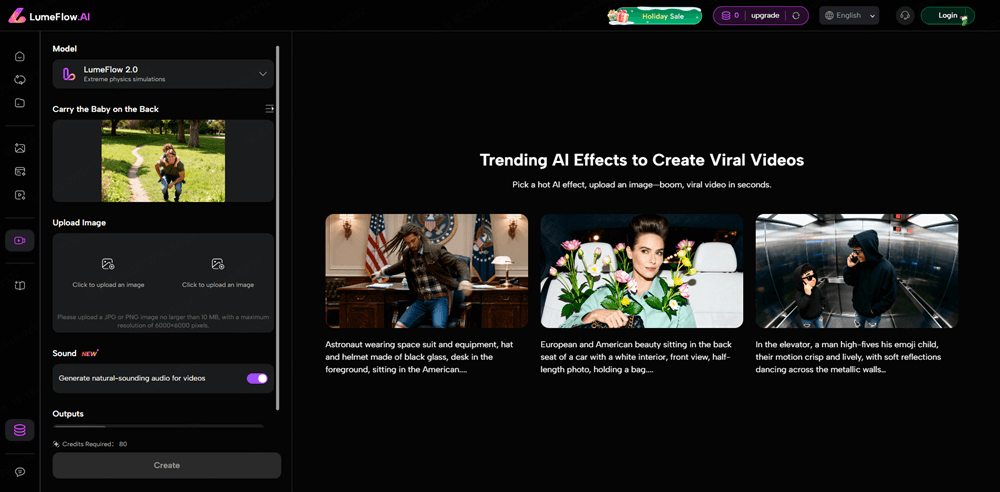Image resolution: width=1000 pixels, height=492 pixels.
Task: Select the astronaut Oval Office effect thumbnail
Action: [427, 271]
